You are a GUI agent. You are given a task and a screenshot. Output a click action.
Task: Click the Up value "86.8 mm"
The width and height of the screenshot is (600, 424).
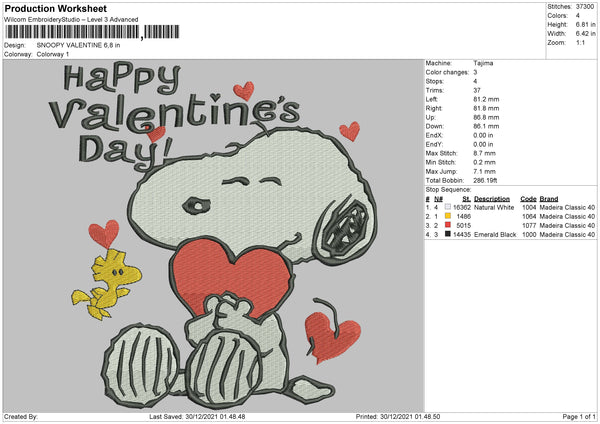click(486, 117)
